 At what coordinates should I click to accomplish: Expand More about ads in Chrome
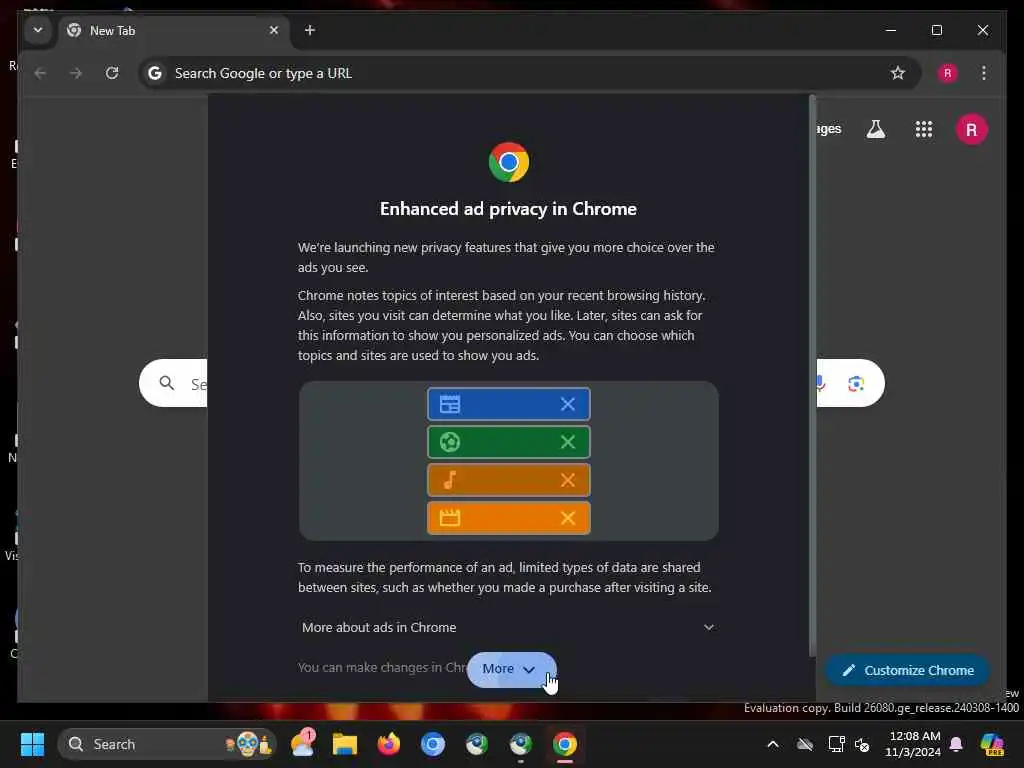508,627
